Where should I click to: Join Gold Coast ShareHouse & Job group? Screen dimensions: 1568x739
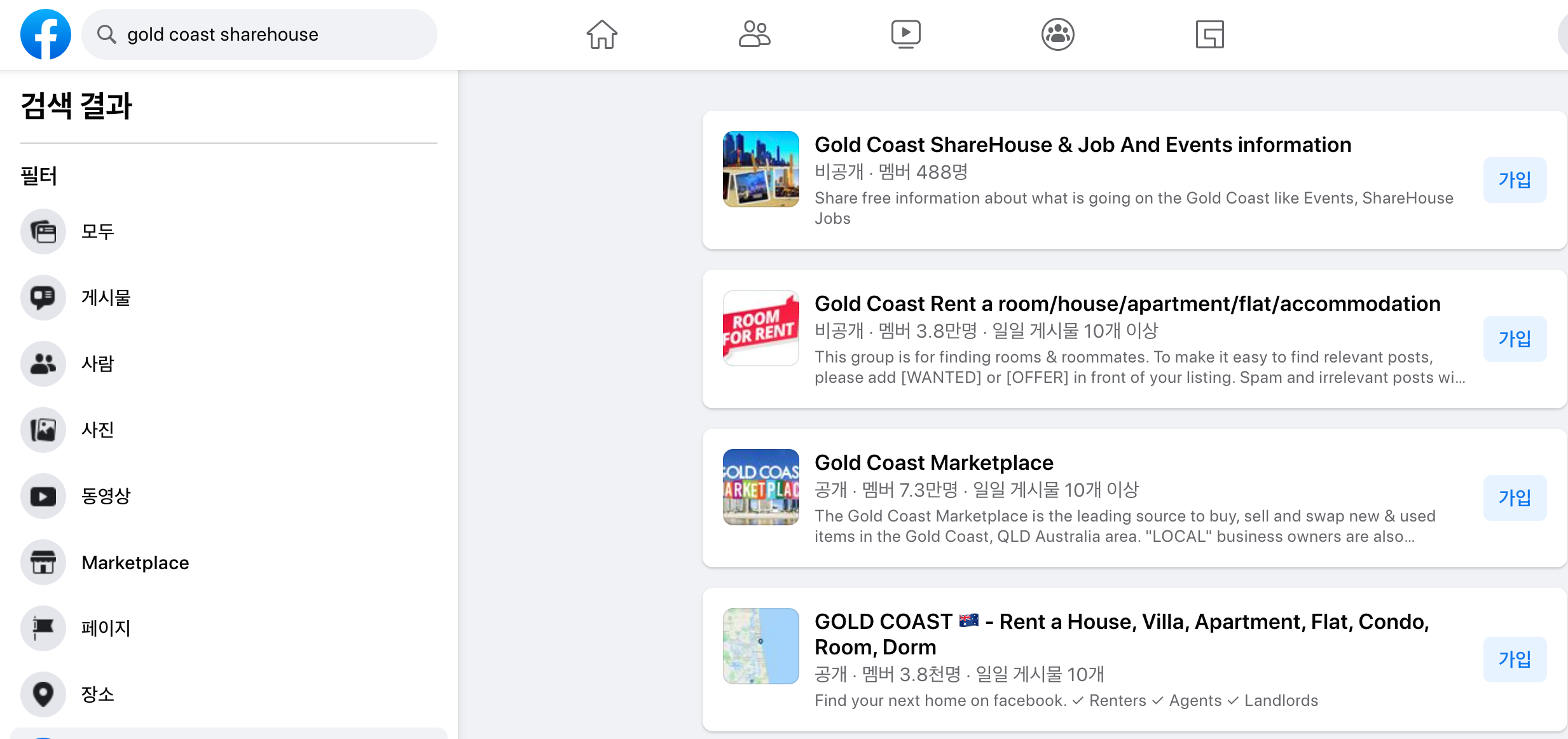point(1514,180)
